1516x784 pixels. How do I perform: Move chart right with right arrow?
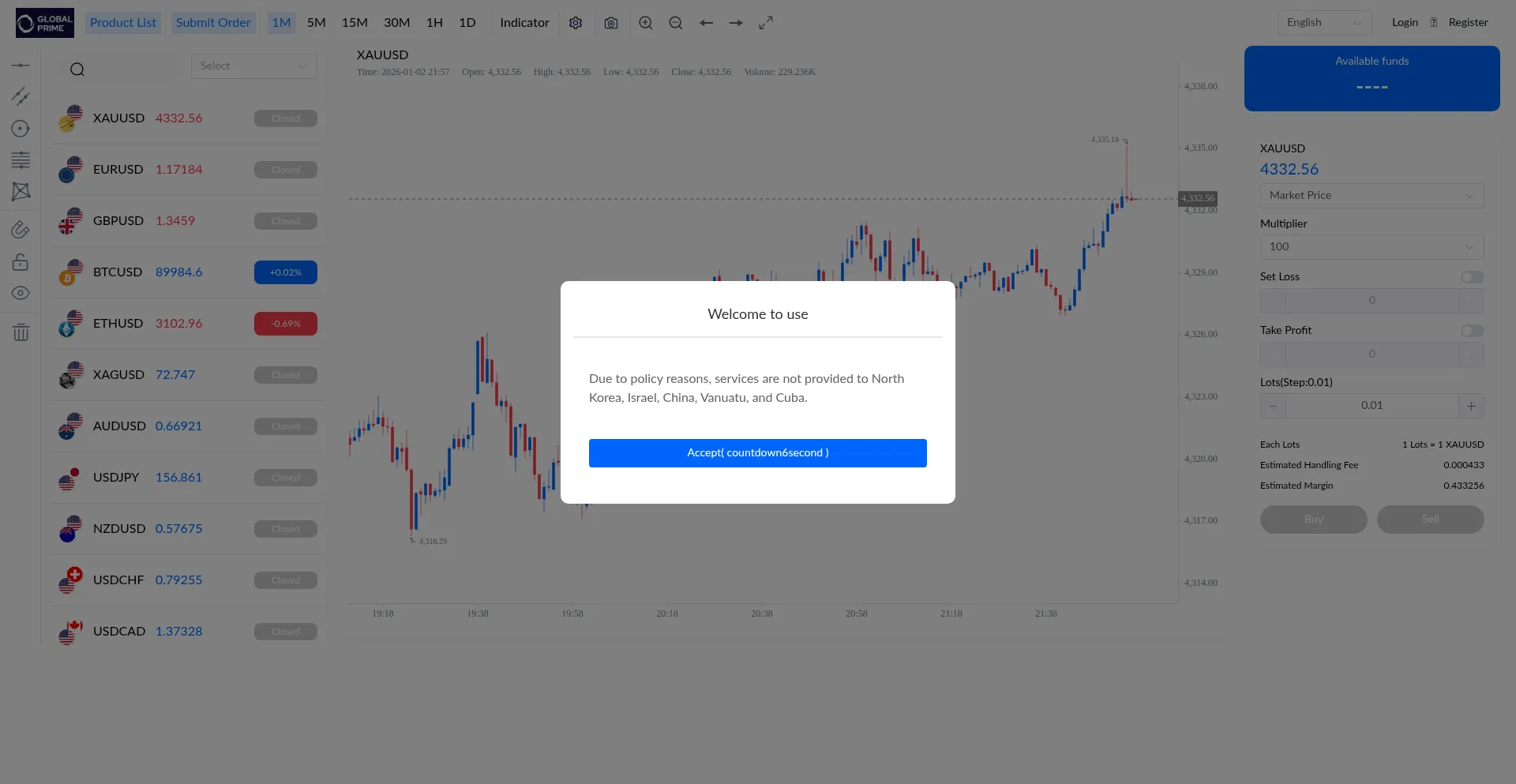click(x=736, y=23)
